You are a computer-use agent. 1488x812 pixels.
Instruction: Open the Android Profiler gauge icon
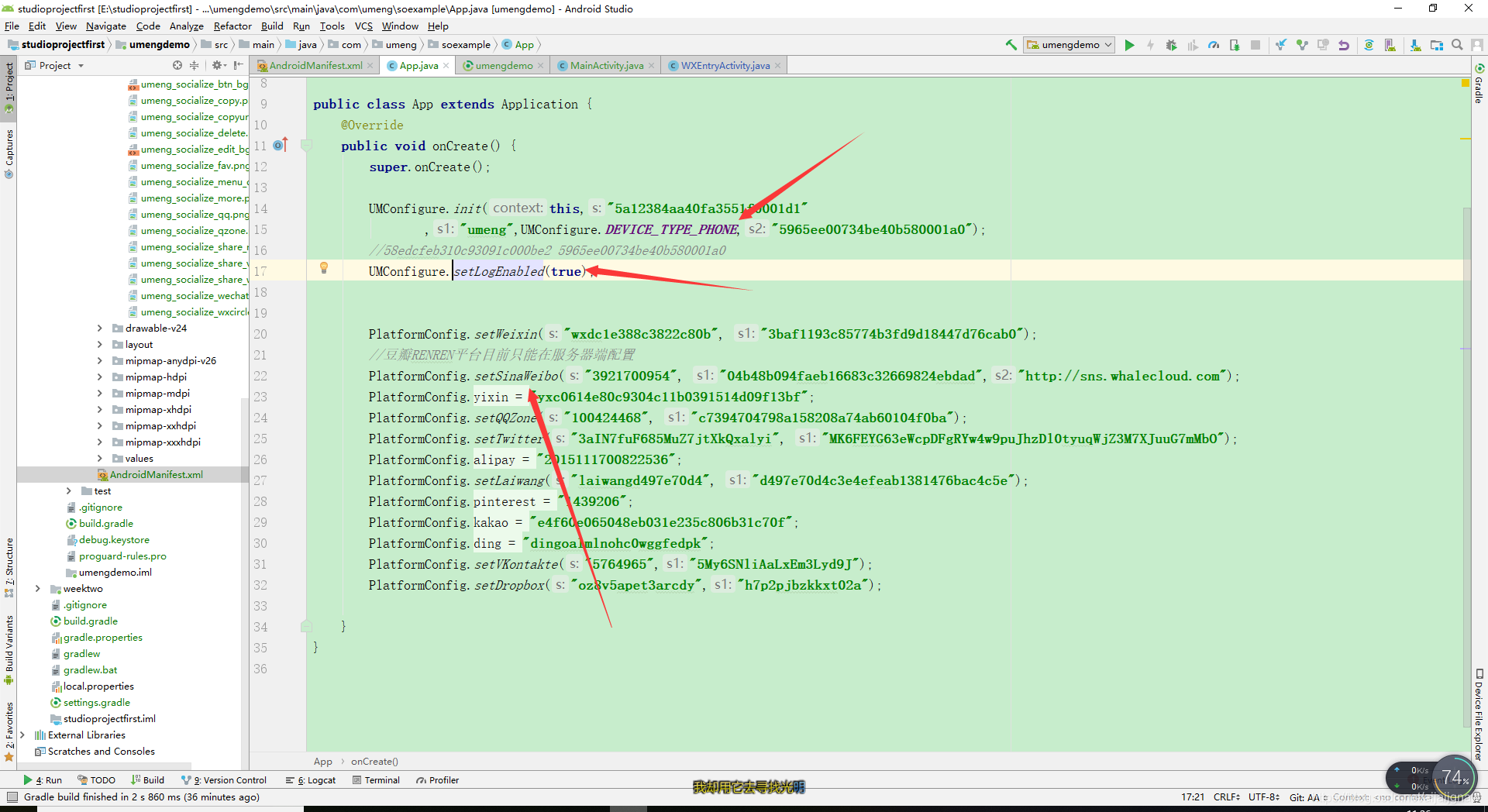point(1214,45)
